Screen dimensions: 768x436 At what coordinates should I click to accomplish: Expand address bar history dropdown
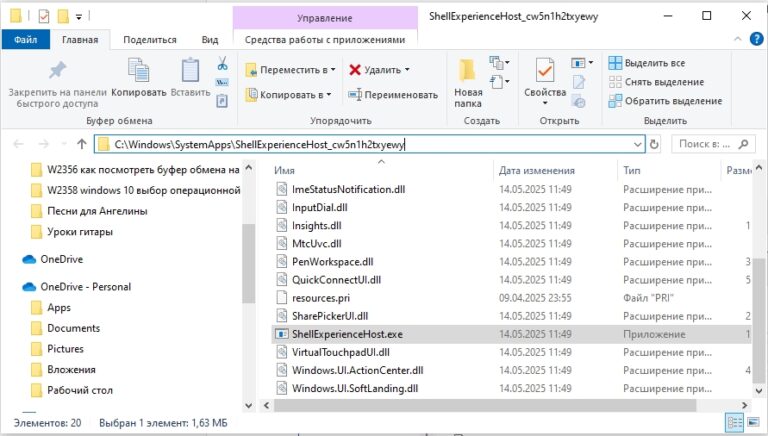637,144
